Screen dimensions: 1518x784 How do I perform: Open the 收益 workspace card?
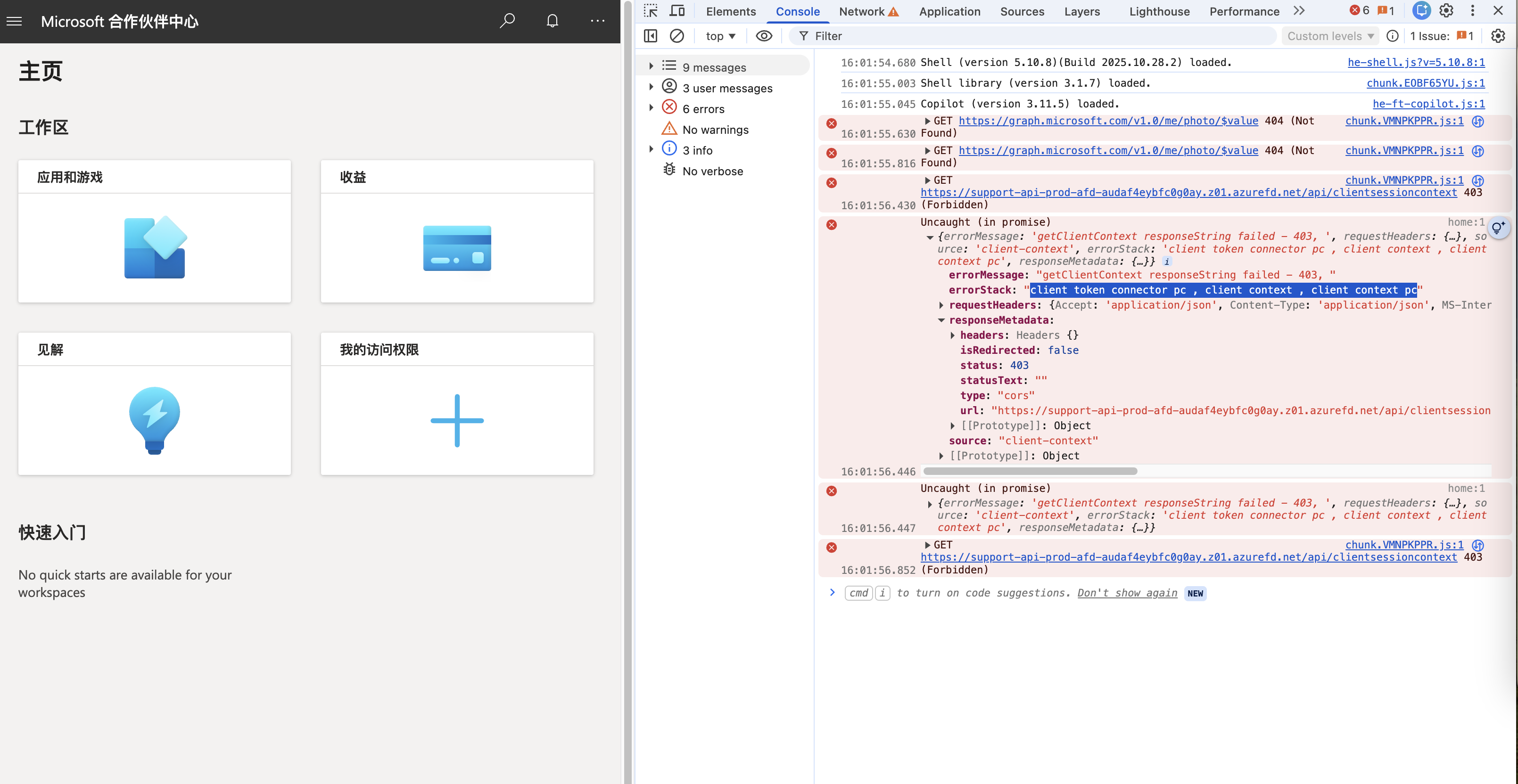click(457, 231)
